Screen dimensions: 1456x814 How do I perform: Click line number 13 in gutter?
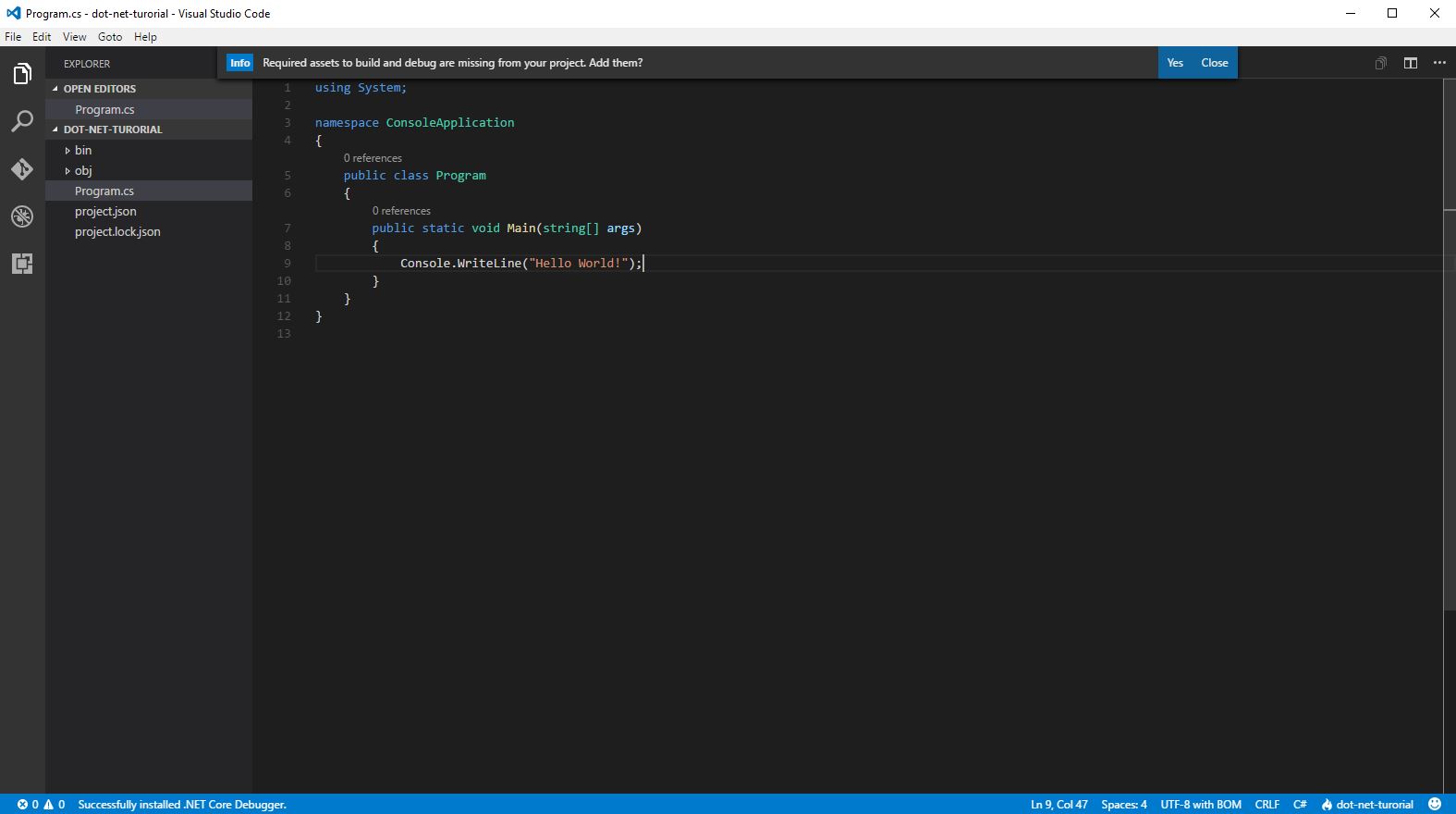tap(284, 334)
